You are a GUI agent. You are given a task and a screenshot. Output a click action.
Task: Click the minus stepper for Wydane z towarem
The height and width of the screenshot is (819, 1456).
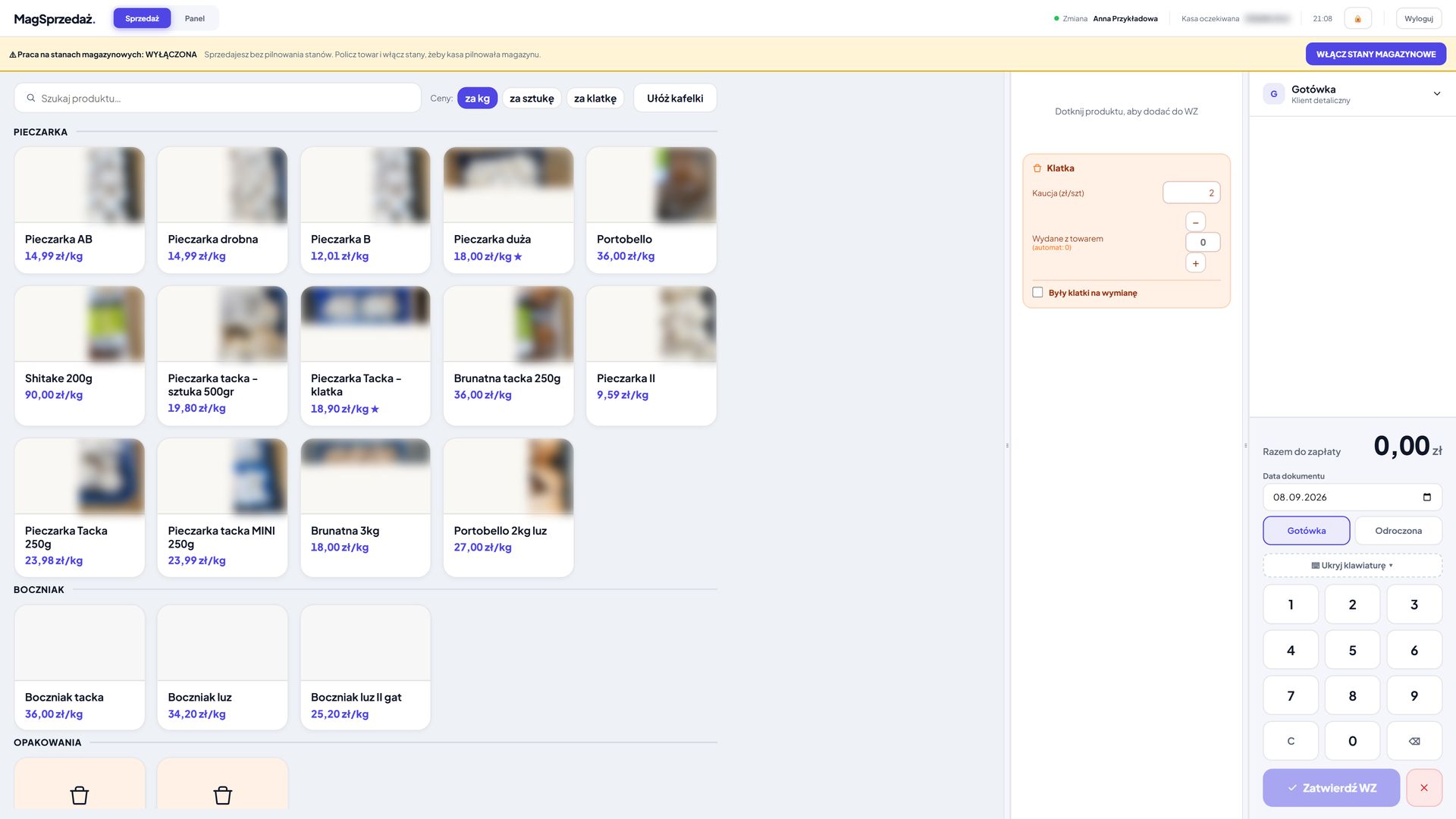click(1195, 222)
